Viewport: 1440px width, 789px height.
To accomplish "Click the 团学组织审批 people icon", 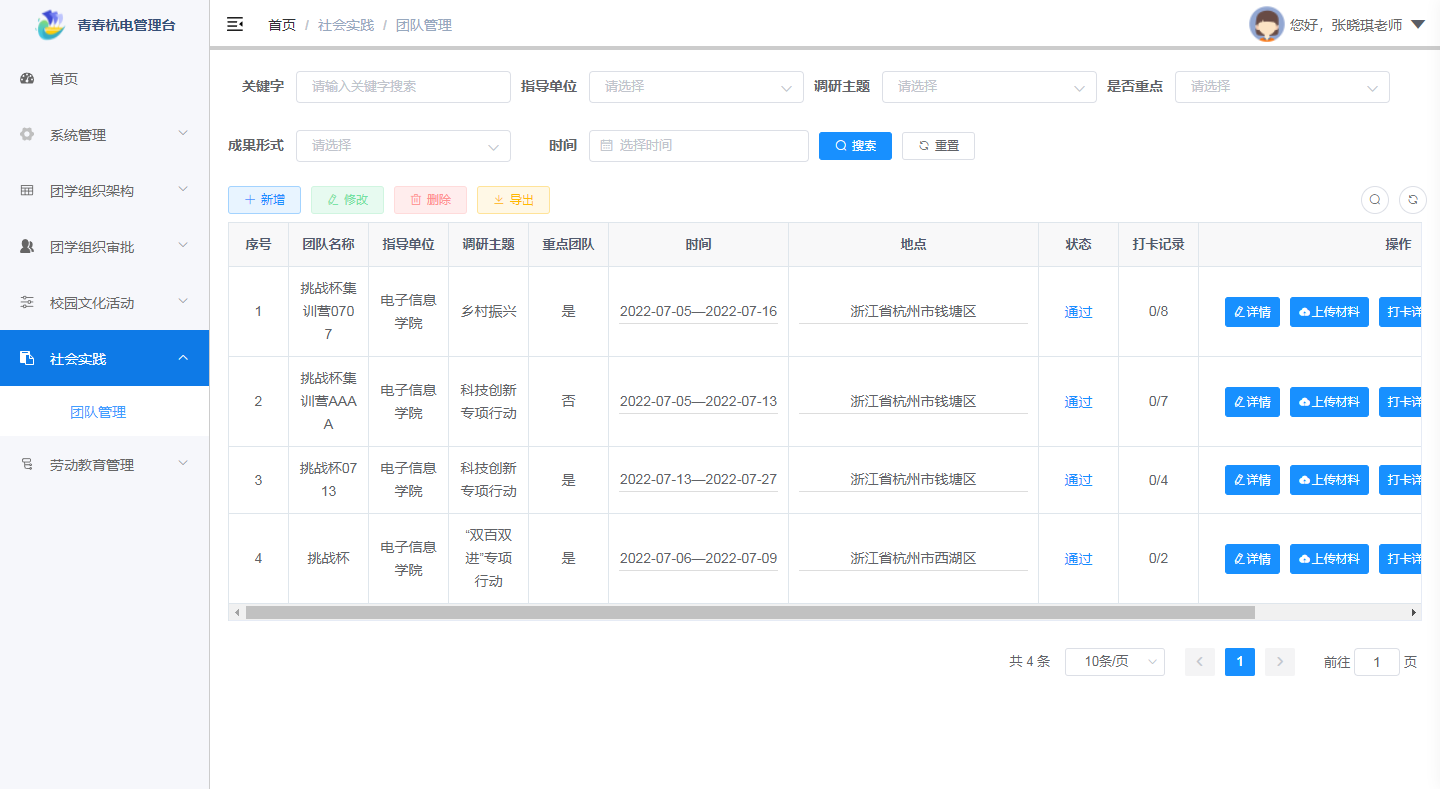I will tap(27, 247).
